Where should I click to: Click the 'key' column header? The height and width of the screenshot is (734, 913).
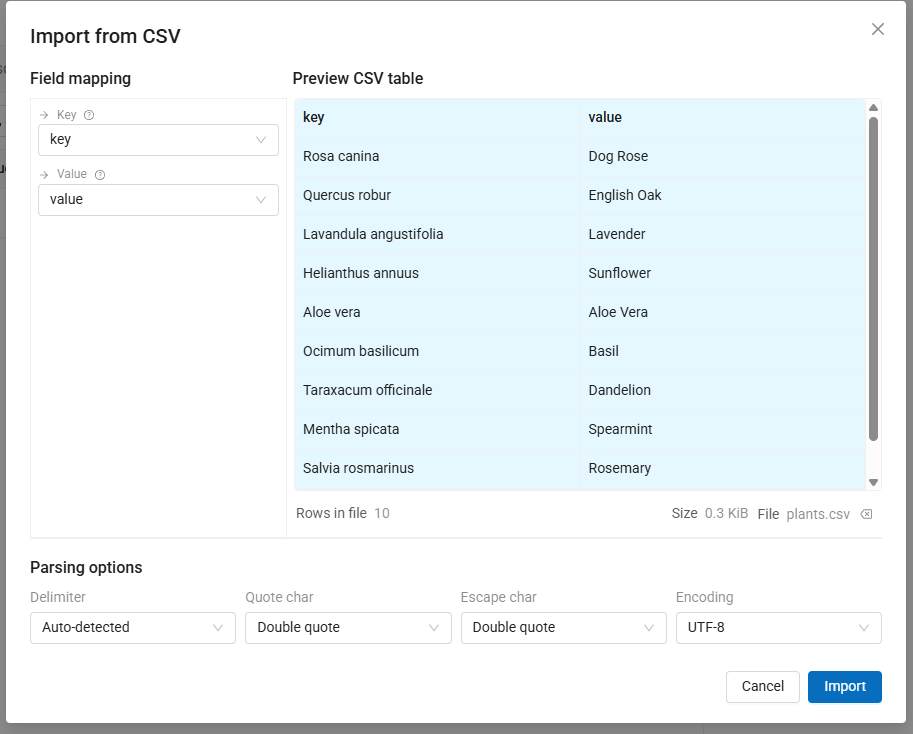[x=437, y=118]
